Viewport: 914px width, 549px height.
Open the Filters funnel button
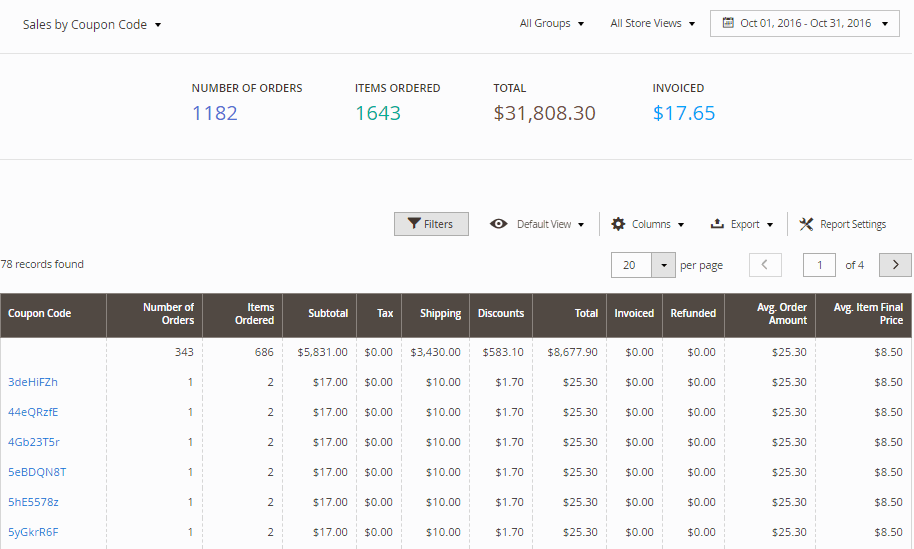point(431,224)
